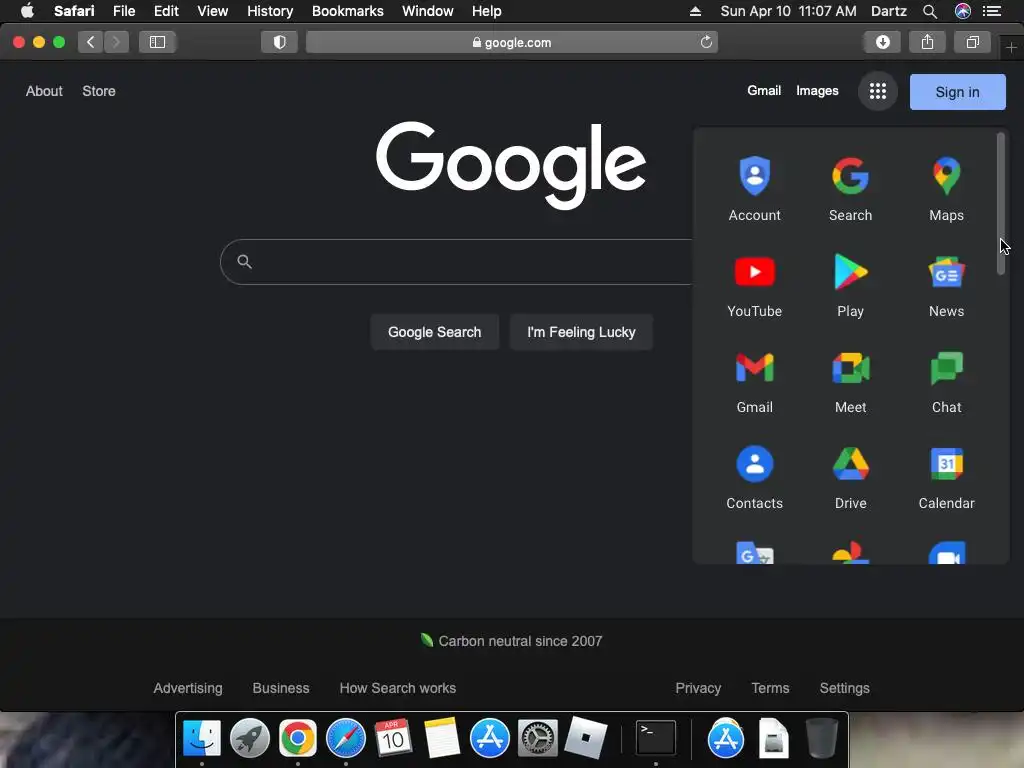The width and height of the screenshot is (1024, 768).
Task: Click the magnifier icon in the search box
Action: [x=244, y=262]
